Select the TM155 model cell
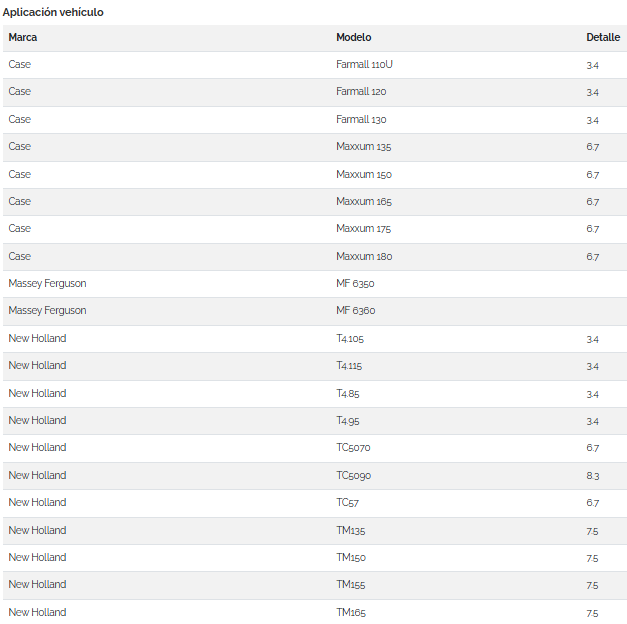 pyautogui.click(x=350, y=585)
